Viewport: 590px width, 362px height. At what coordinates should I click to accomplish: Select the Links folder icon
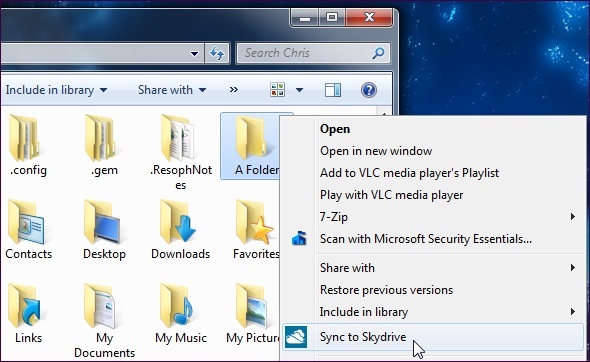pyautogui.click(x=25, y=306)
